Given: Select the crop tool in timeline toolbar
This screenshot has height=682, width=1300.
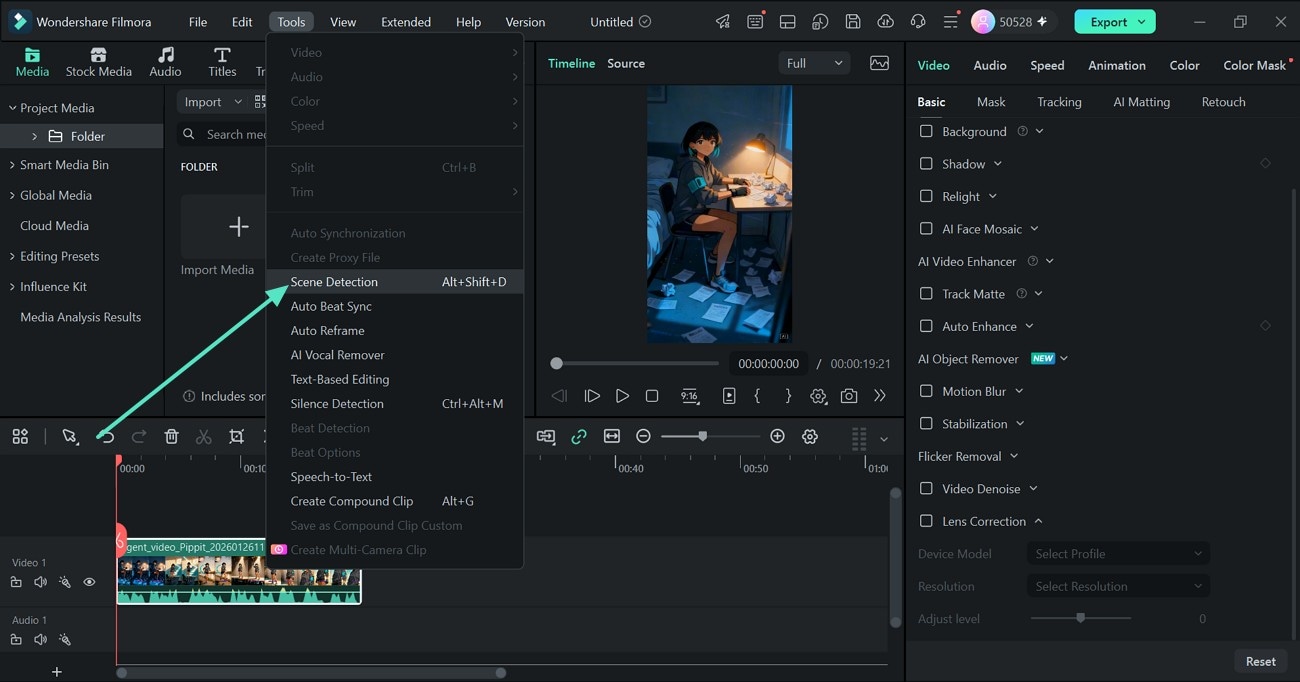Looking at the screenshot, I should point(236,437).
